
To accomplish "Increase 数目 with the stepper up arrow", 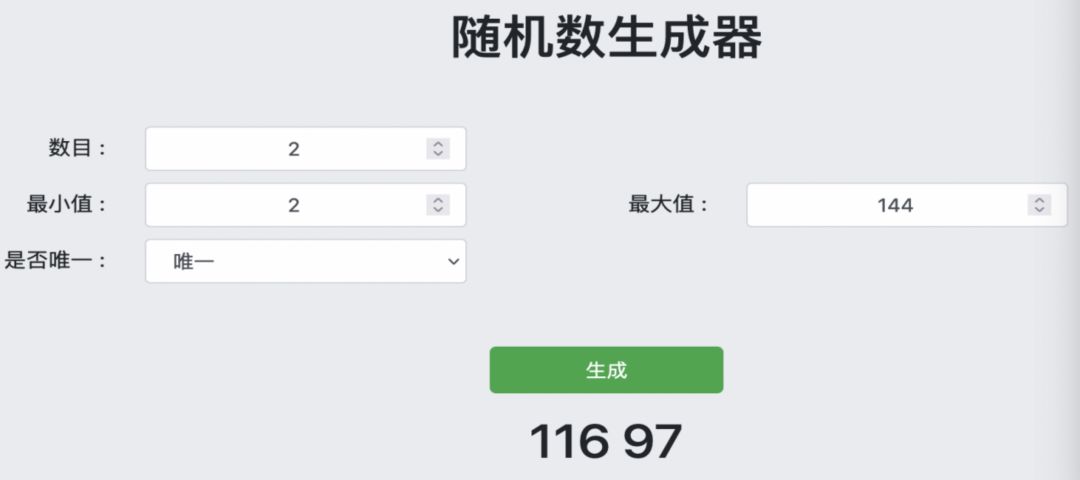I will [x=437, y=144].
